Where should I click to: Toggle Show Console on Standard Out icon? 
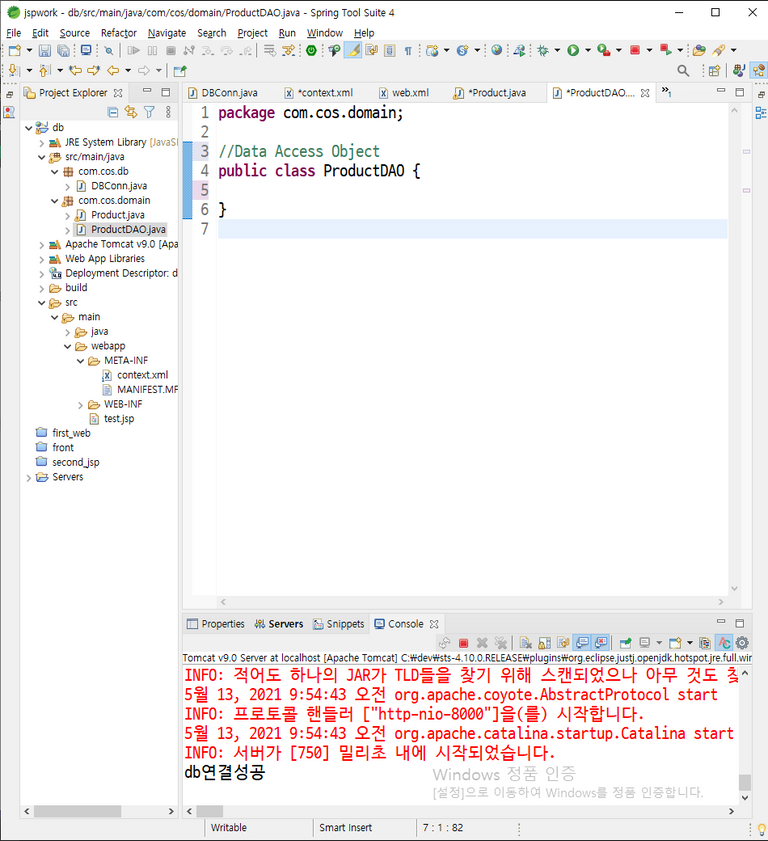(582, 643)
